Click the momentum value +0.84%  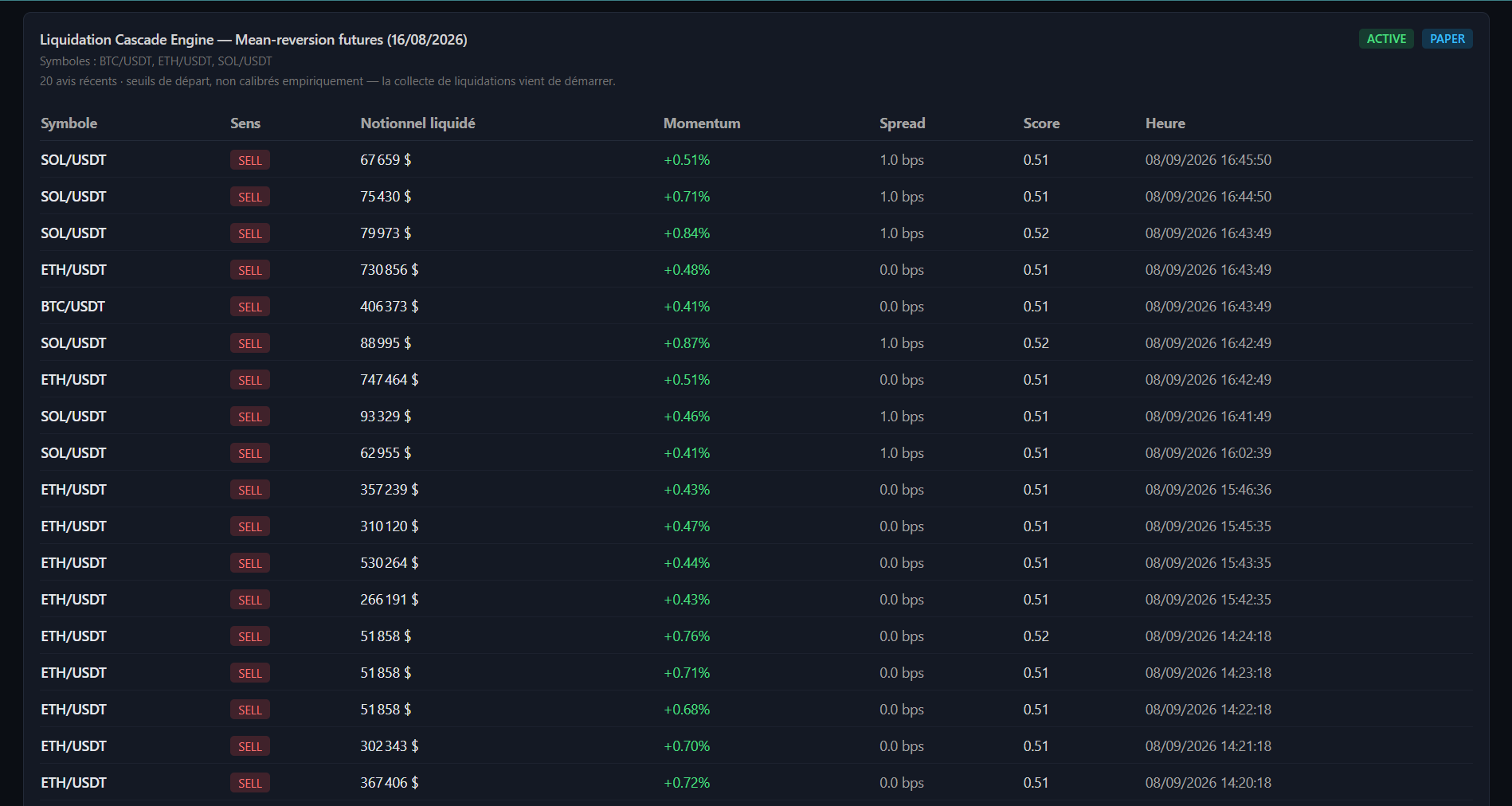coord(687,233)
